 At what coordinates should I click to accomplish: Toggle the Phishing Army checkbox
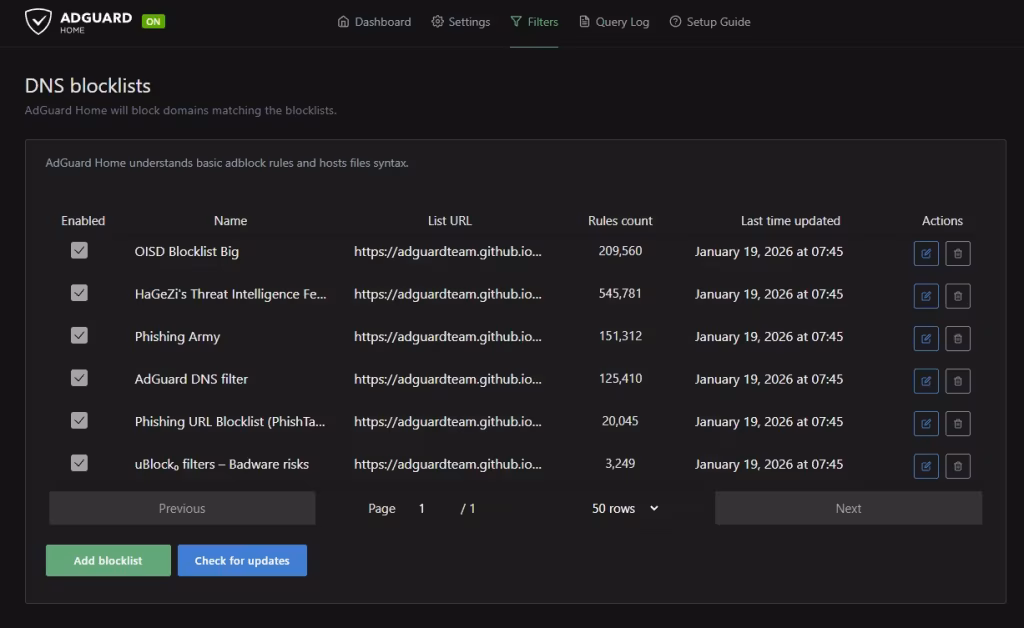tap(79, 335)
